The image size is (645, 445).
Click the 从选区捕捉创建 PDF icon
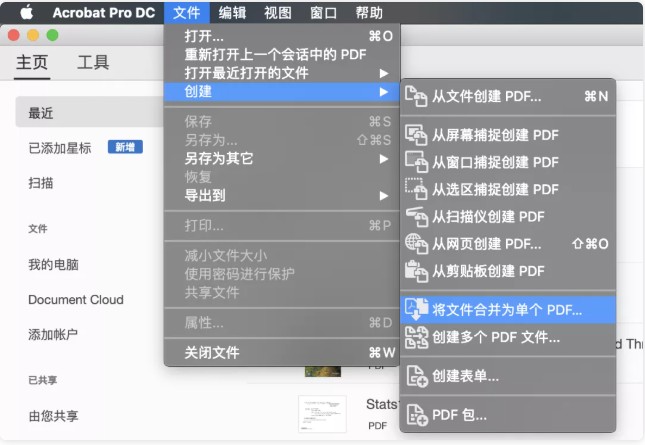point(416,188)
